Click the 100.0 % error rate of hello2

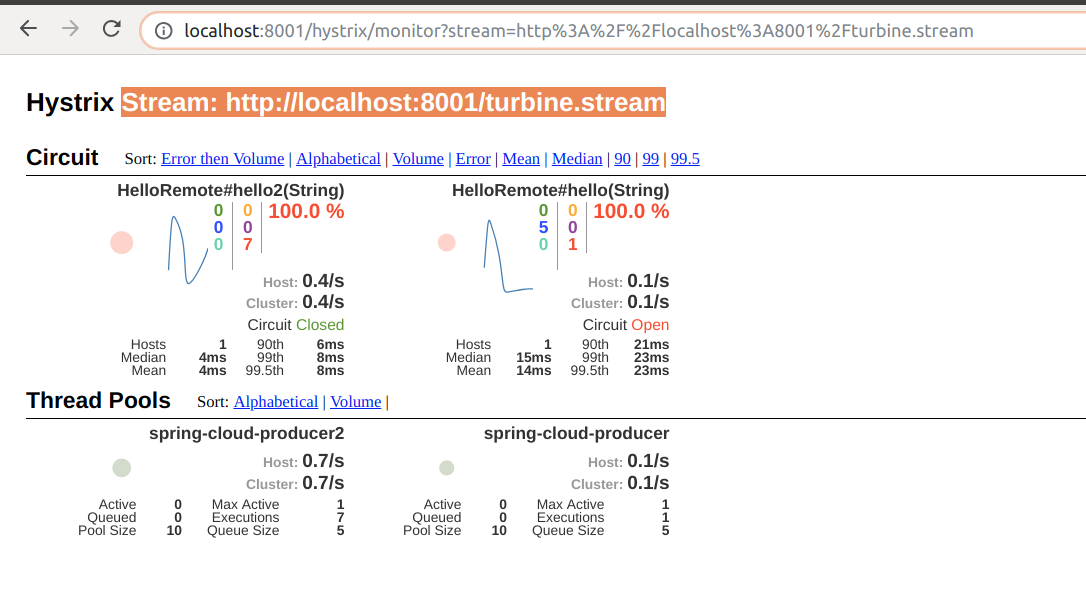[x=306, y=211]
